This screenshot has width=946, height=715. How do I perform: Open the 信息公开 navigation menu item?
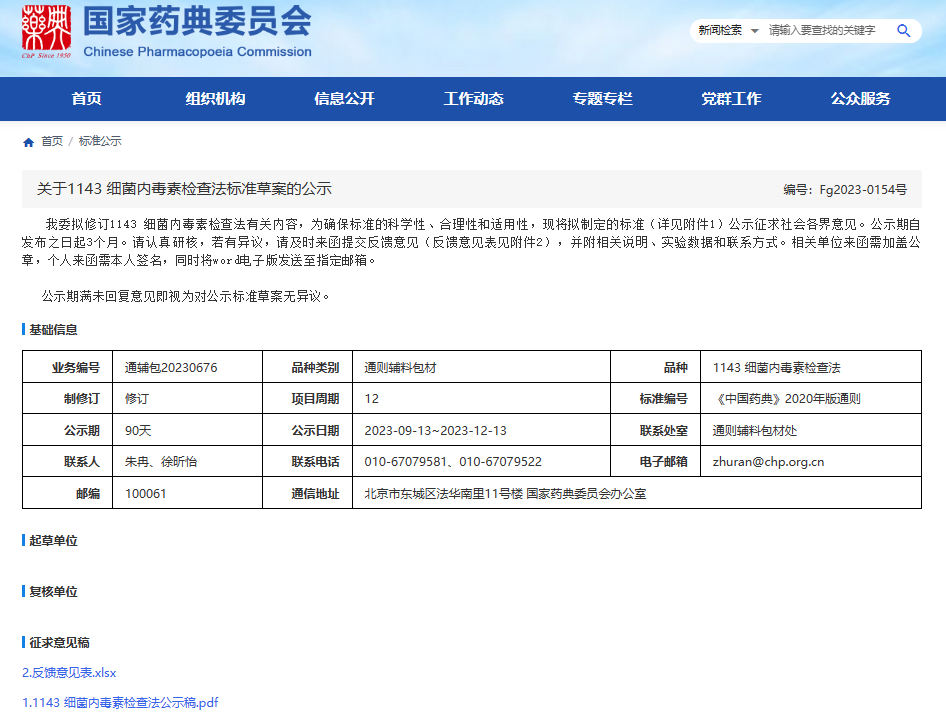[344, 99]
